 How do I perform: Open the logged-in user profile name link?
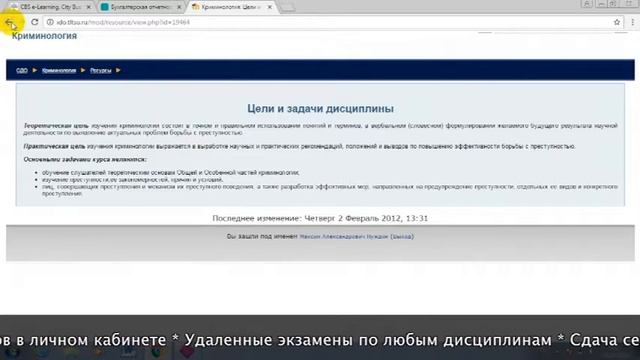[344, 236]
